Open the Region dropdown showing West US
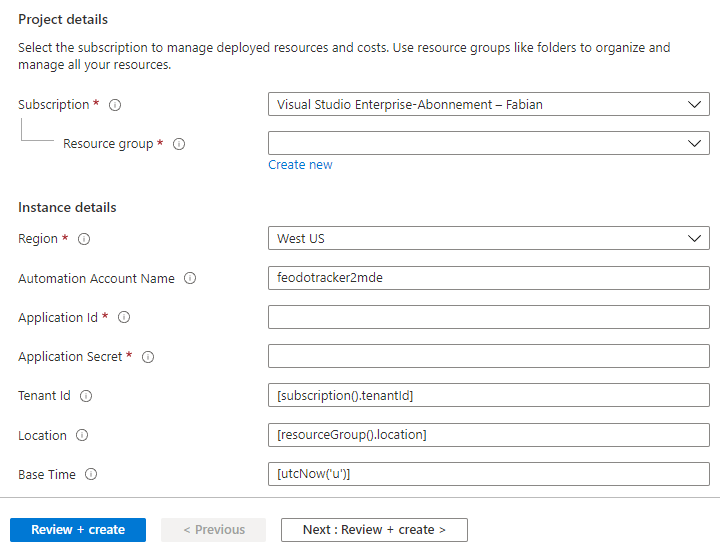 coord(488,239)
